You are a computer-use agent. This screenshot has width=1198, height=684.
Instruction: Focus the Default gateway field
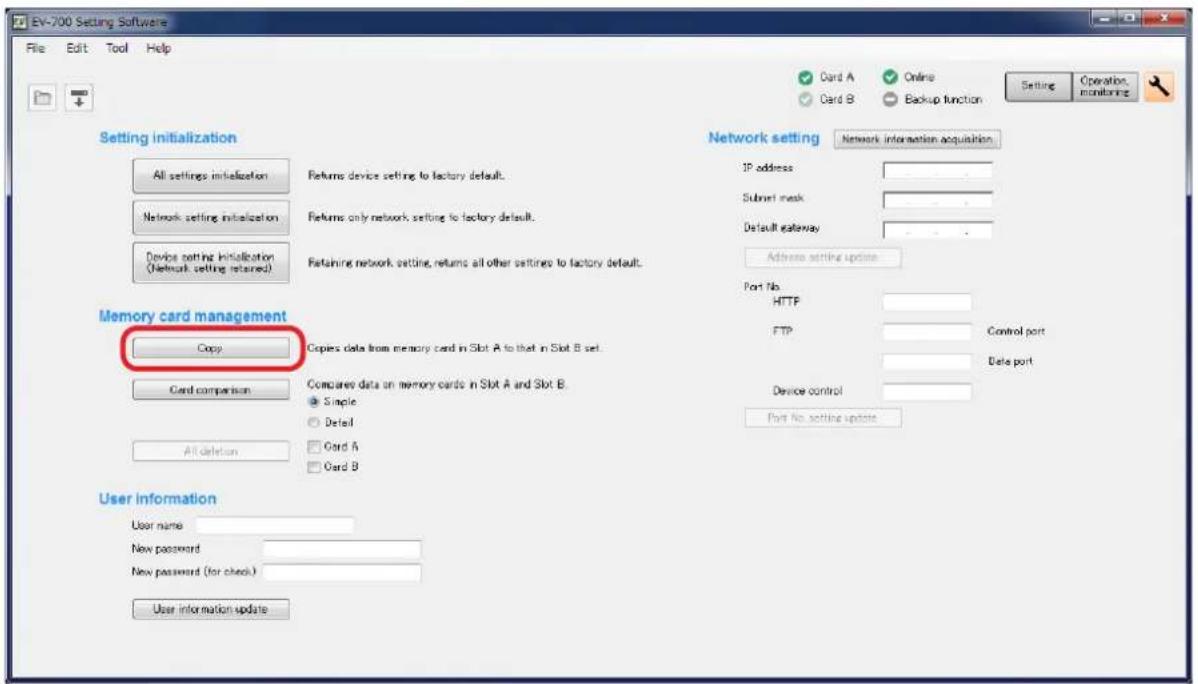(x=937, y=230)
